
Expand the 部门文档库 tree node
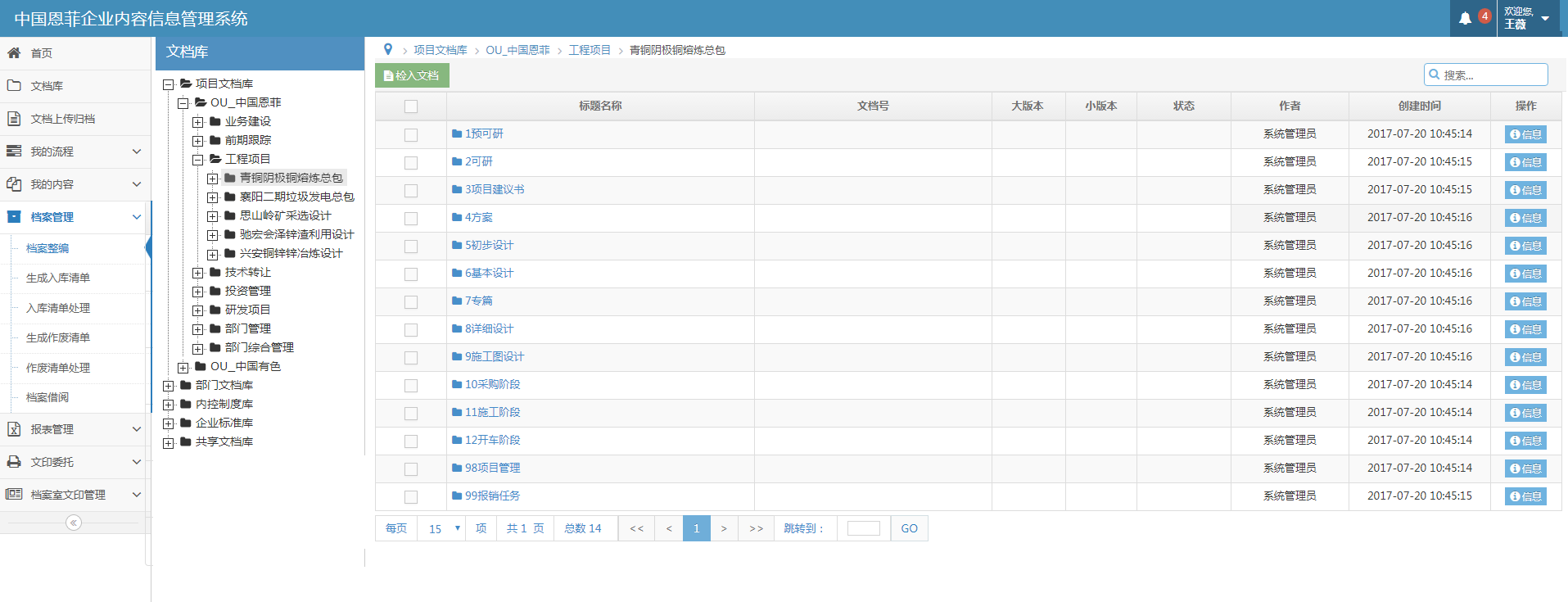(x=168, y=386)
